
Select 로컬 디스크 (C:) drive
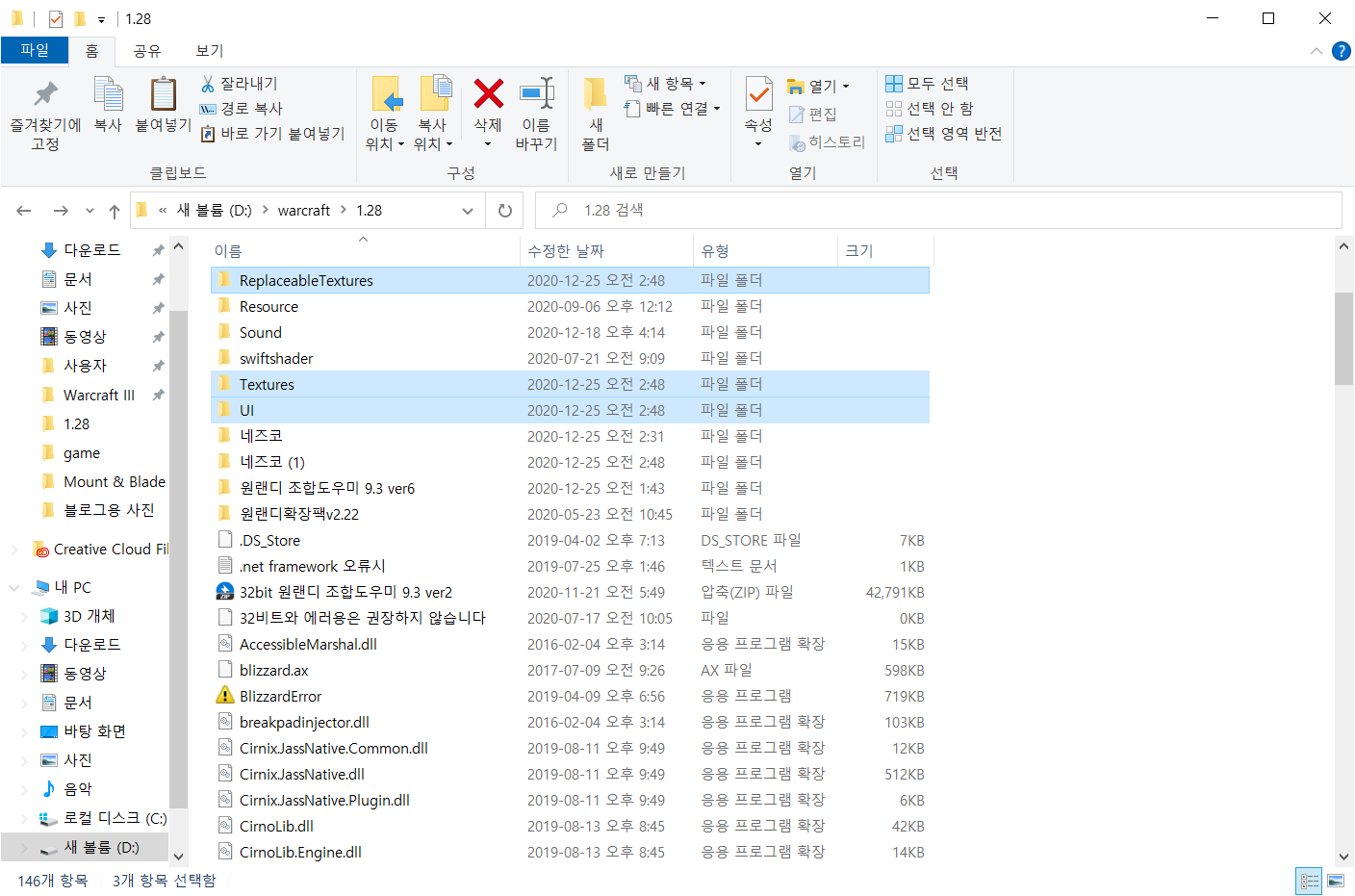coord(115,818)
